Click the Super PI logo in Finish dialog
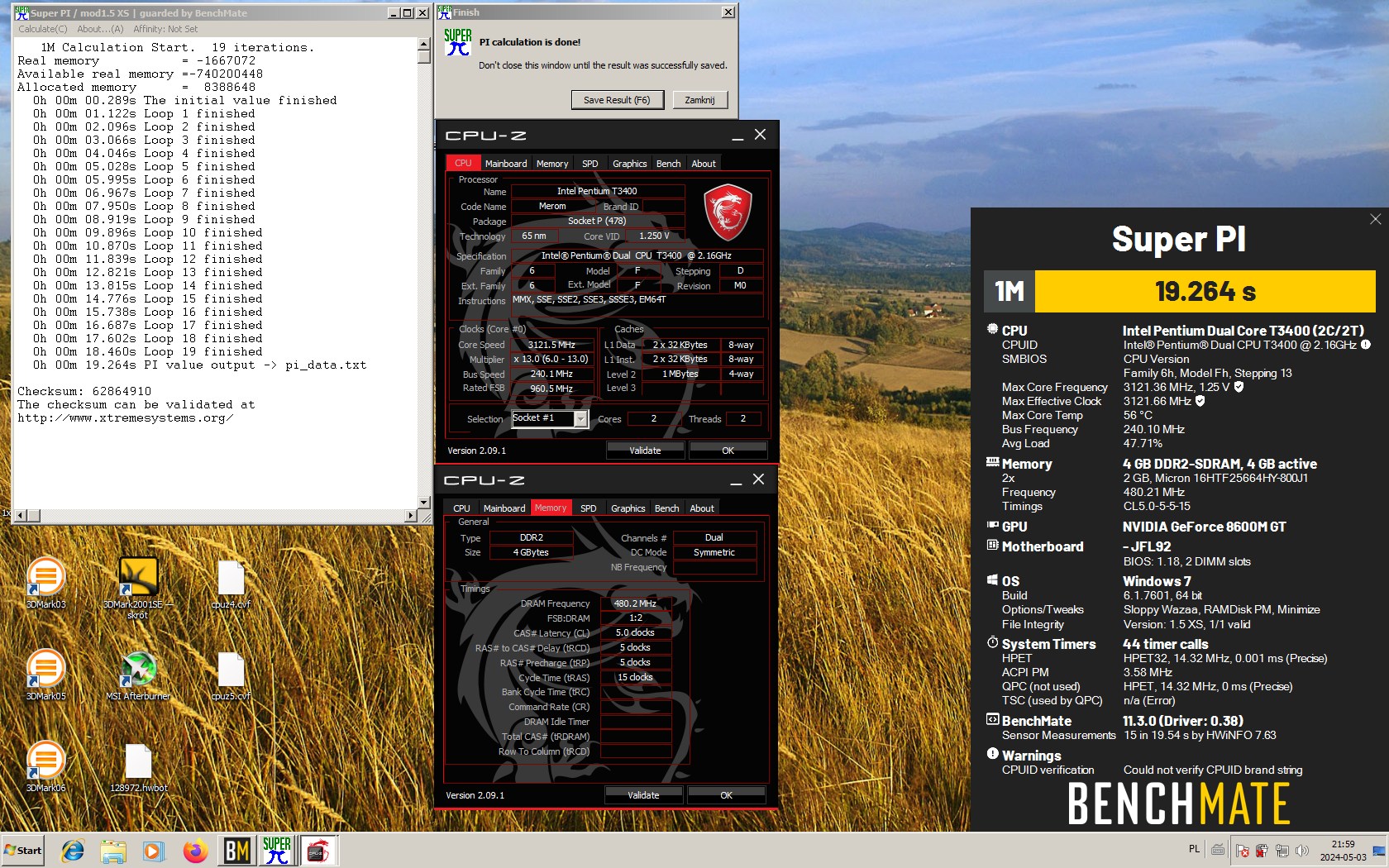The width and height of the screenshot is (1389, 868). pyautogui.click(x=458, y=42)
